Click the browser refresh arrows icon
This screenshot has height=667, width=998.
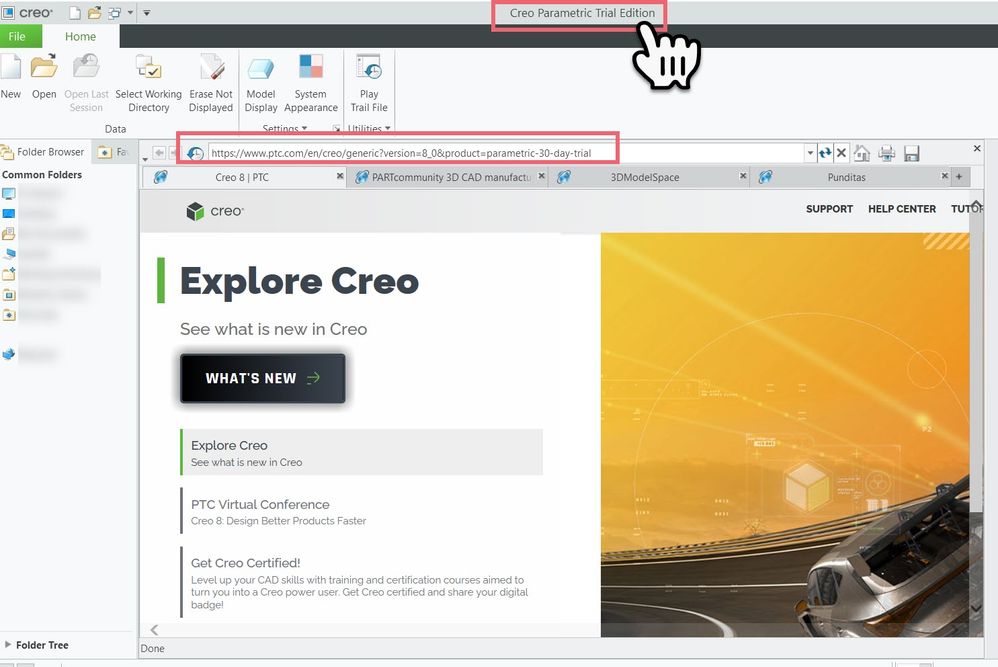coord(825,153)
